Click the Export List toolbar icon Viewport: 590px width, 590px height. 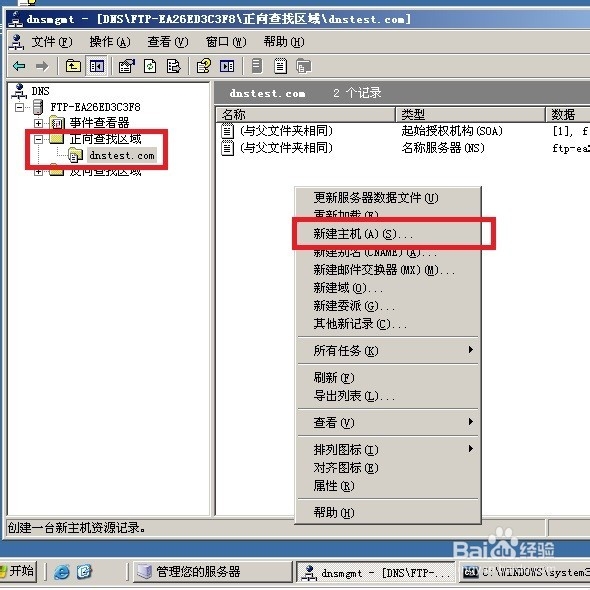click(173, 66)
